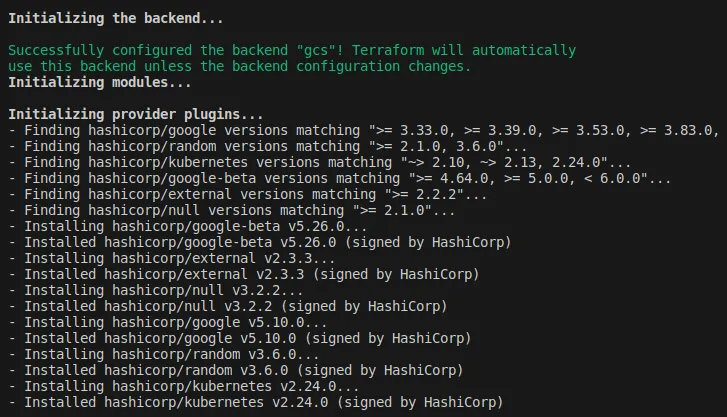Click the "Initializing the backend..." heading line
The width and height of the screenshot is (727, 417).
pos(115,19)
